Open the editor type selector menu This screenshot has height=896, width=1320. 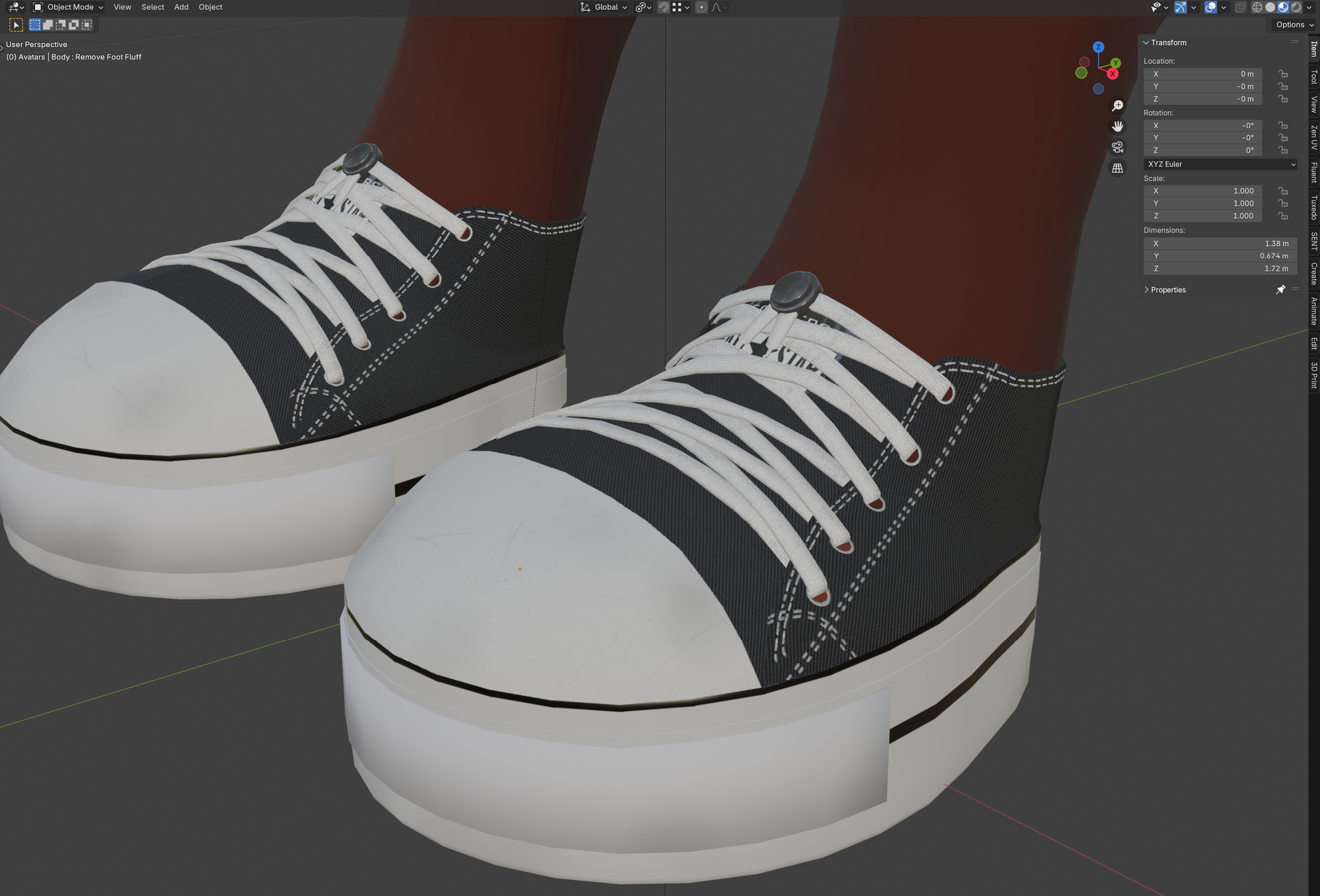[x=15, y=7]
